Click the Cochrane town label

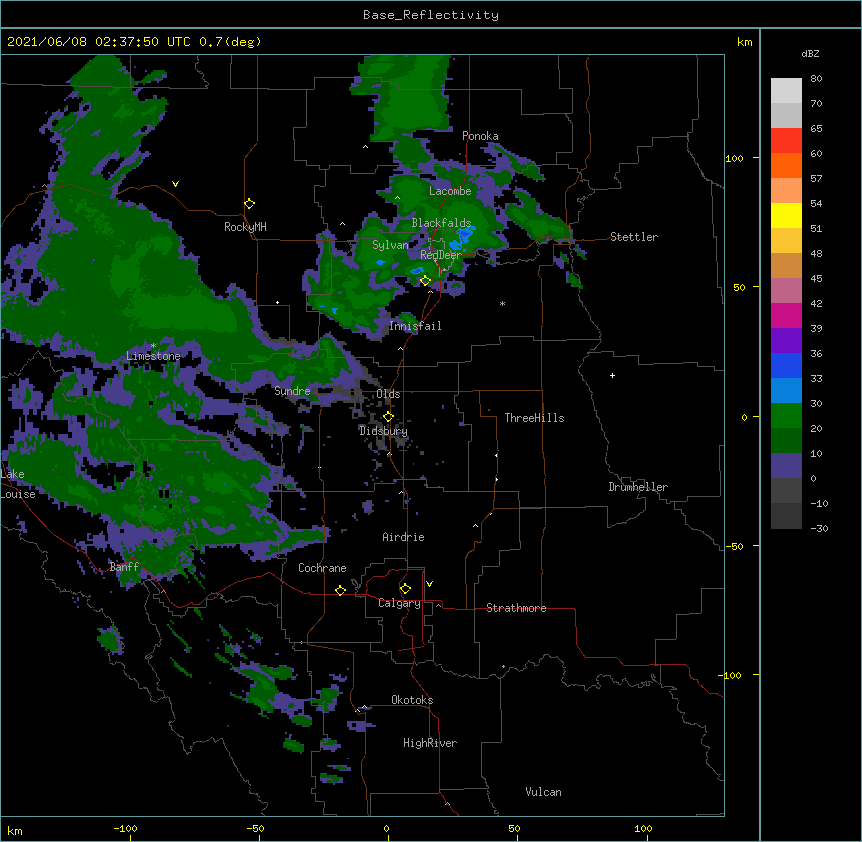(x=322, y=568)
